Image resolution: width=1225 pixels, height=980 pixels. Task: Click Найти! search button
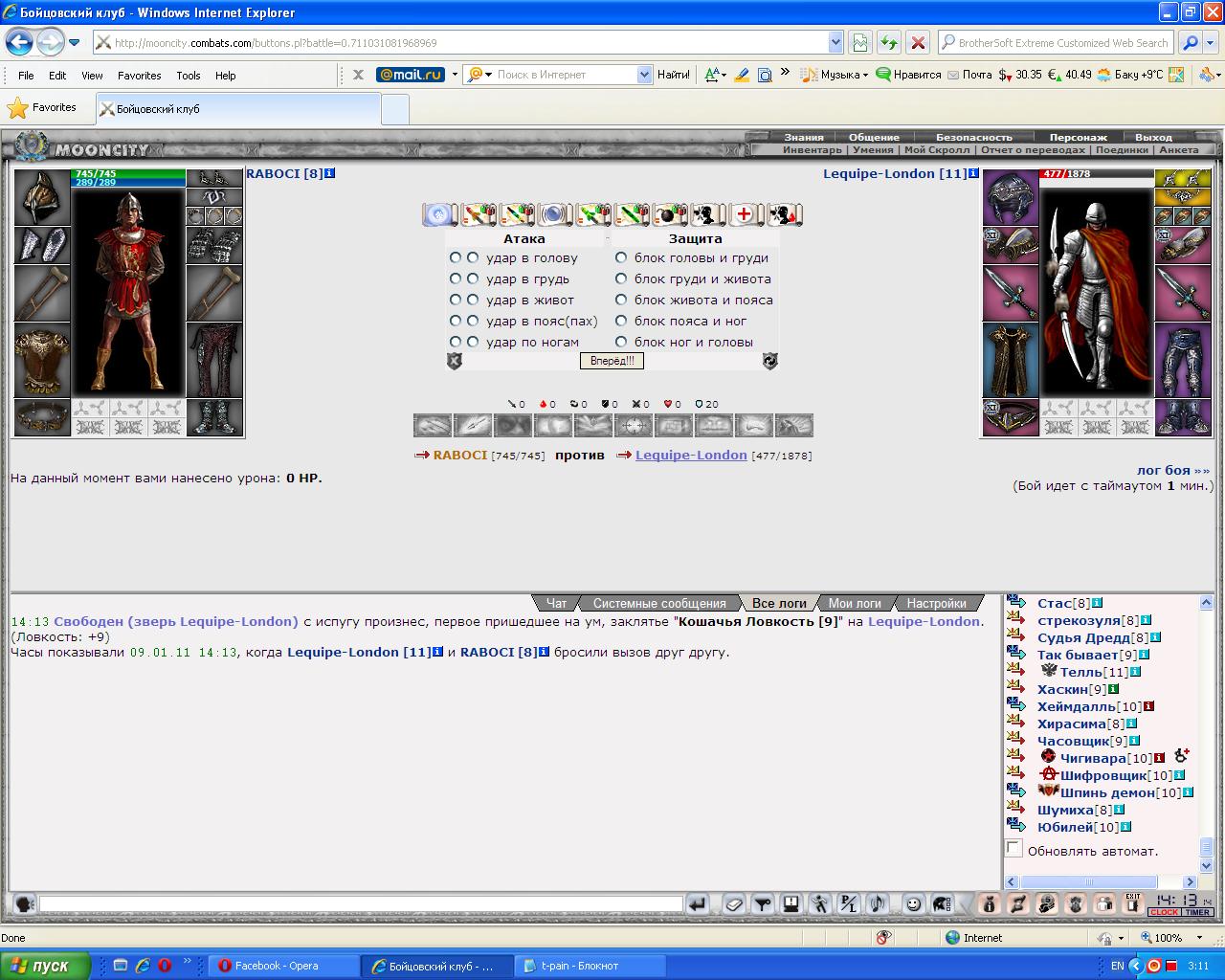(x=673, y=75)
